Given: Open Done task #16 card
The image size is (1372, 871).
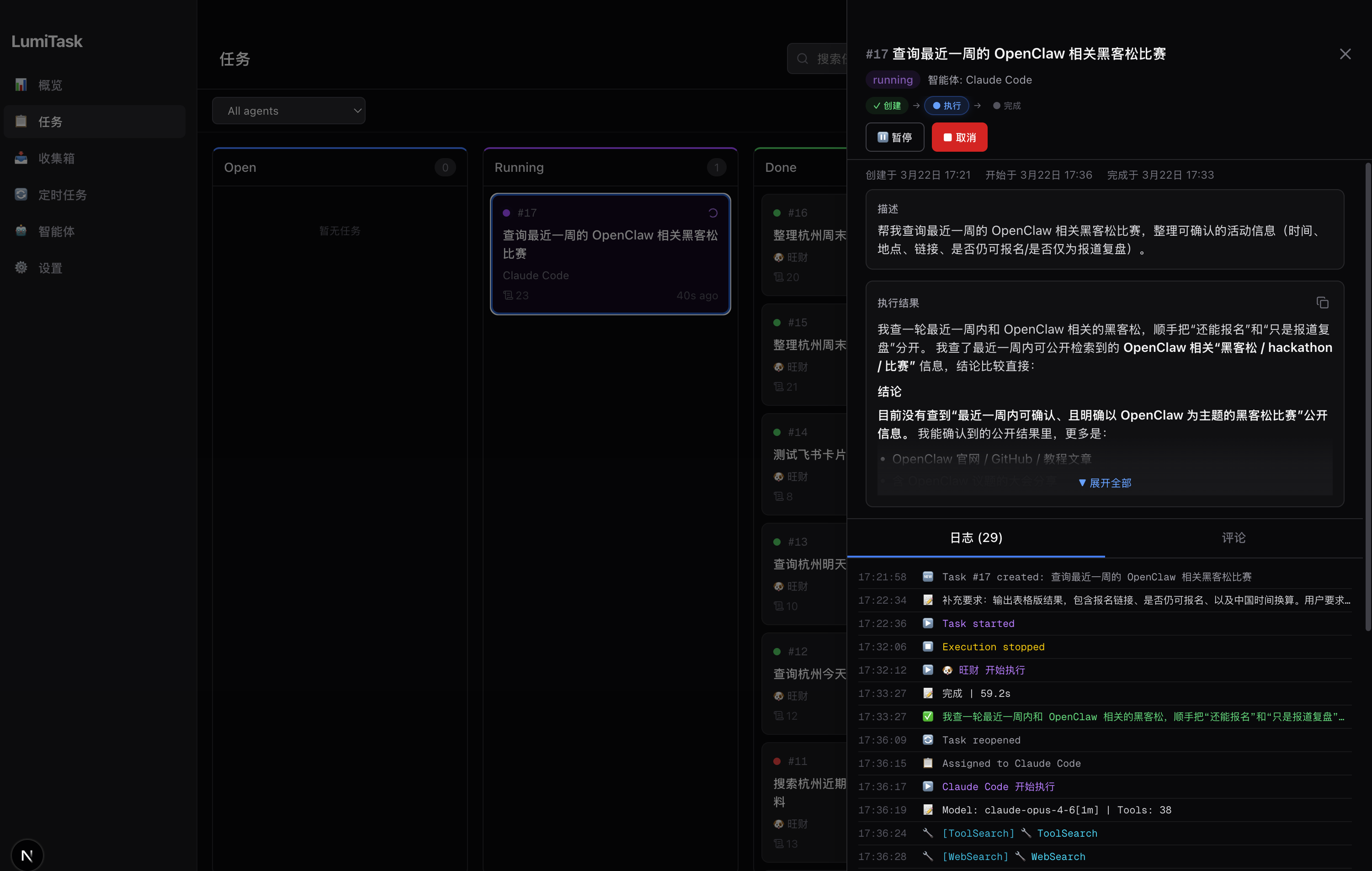Looking at the screenshot, I should pos(804,244).
